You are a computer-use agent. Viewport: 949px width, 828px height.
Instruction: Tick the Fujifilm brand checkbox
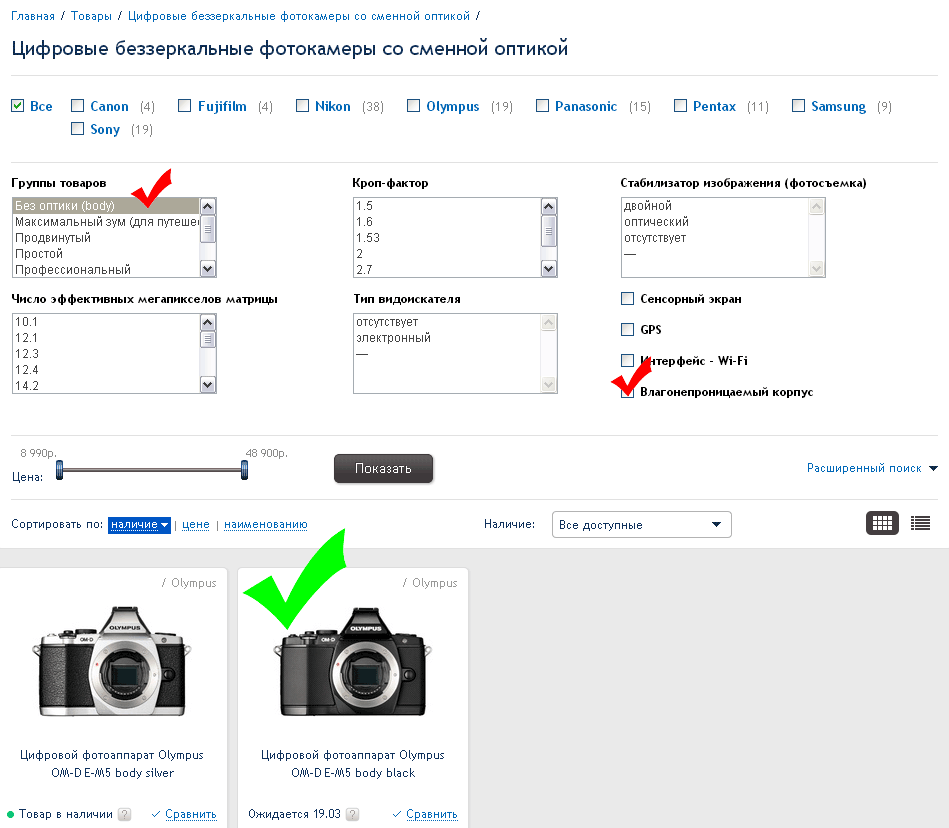click(185, 105)
